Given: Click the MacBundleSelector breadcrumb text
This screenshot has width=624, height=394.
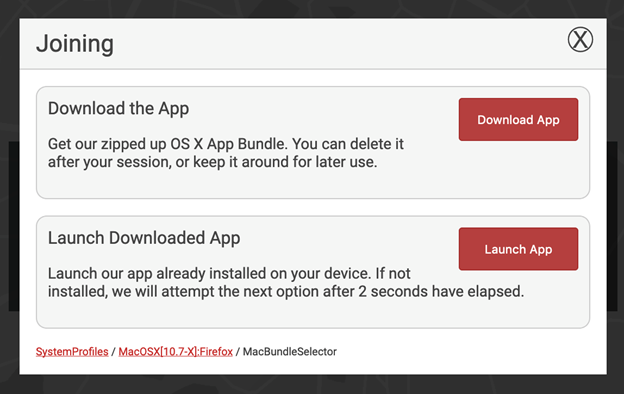Looking at the screenshot, I should tap(290, 352).
